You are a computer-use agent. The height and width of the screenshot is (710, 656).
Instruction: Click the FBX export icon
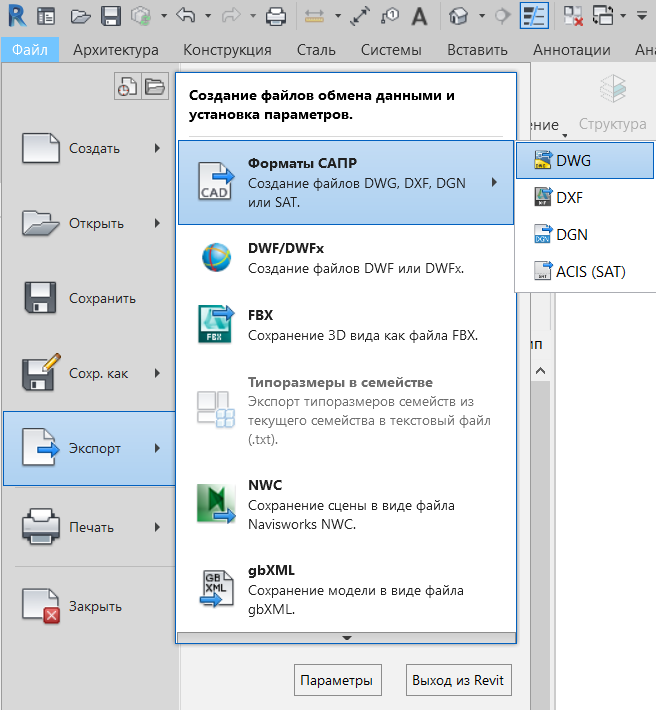[216, 324]
